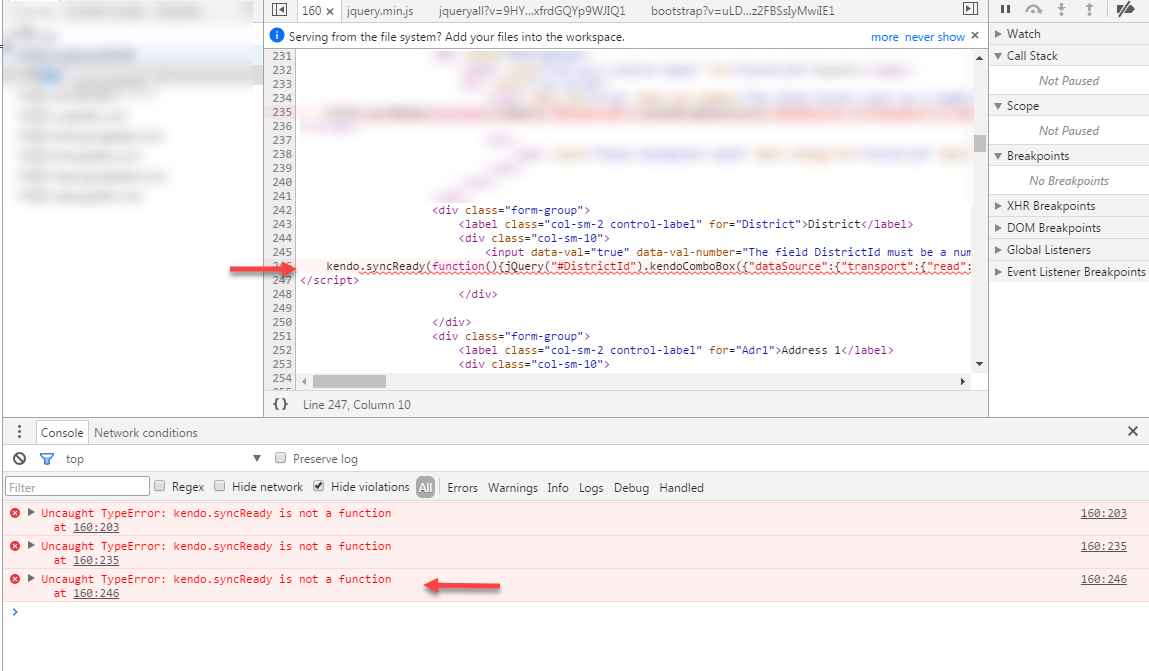Clear the console
This screenshot has height=671, width=1149.
point(20,459)
